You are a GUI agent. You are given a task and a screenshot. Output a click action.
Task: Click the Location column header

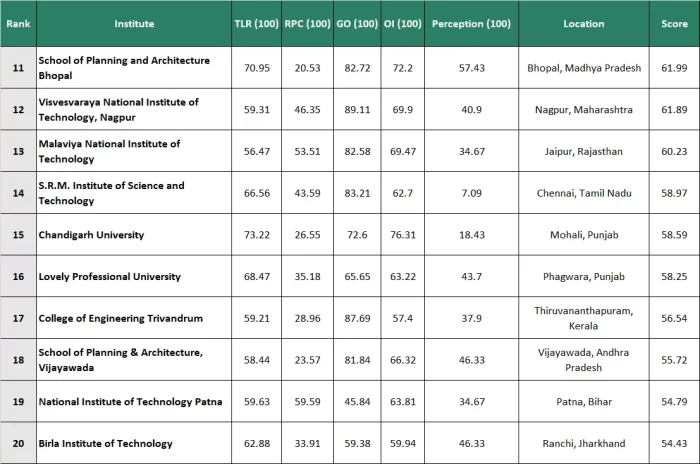pyautogui.click(x=583, y=23)
